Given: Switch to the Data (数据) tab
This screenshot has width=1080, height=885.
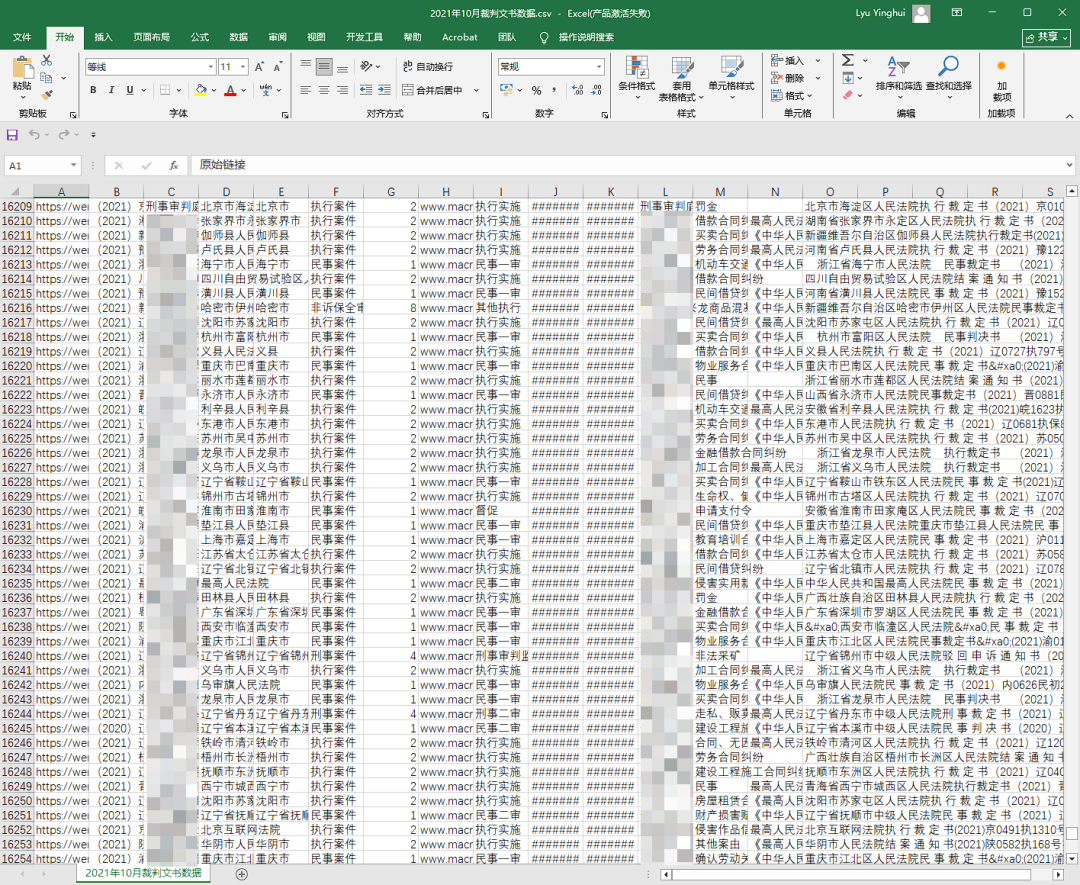Looking at the screenshot, I should click(239, 37).
